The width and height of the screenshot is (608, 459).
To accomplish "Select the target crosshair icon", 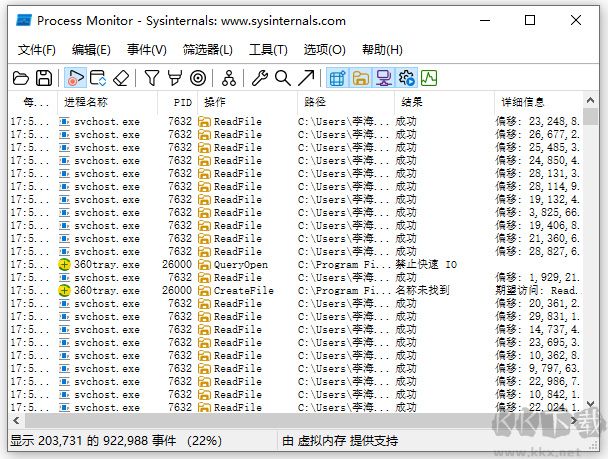I will pos(198,78).
